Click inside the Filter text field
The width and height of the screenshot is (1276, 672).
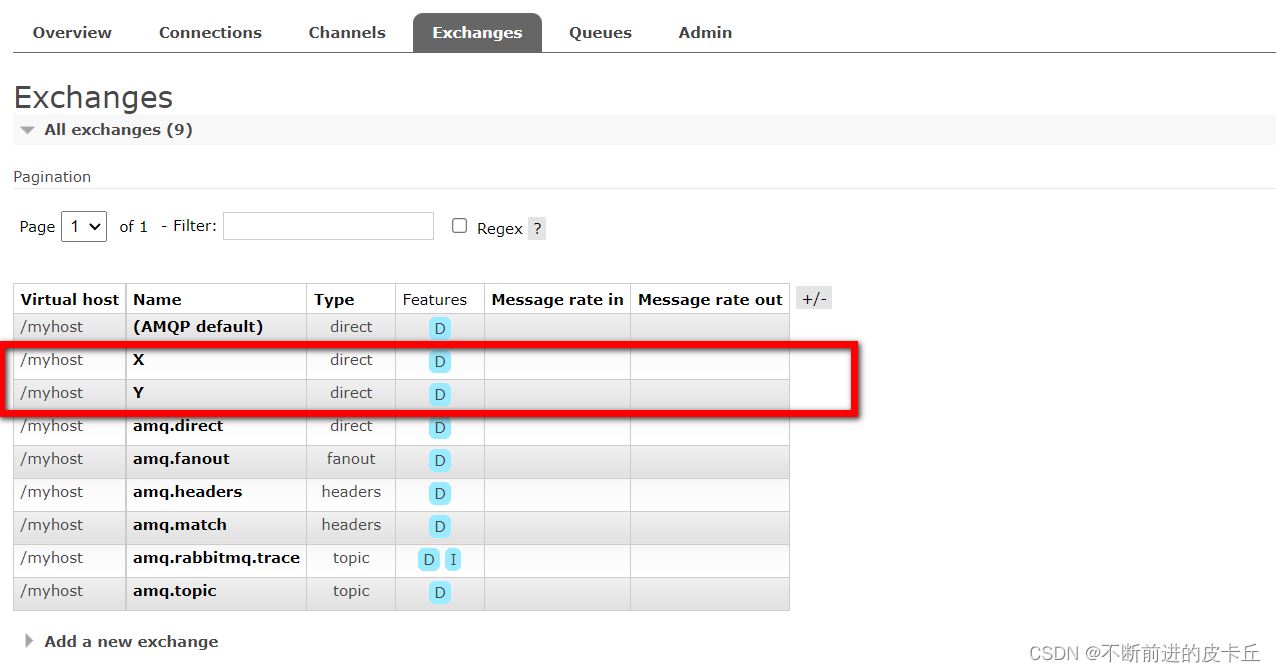(x=328, y=226)
